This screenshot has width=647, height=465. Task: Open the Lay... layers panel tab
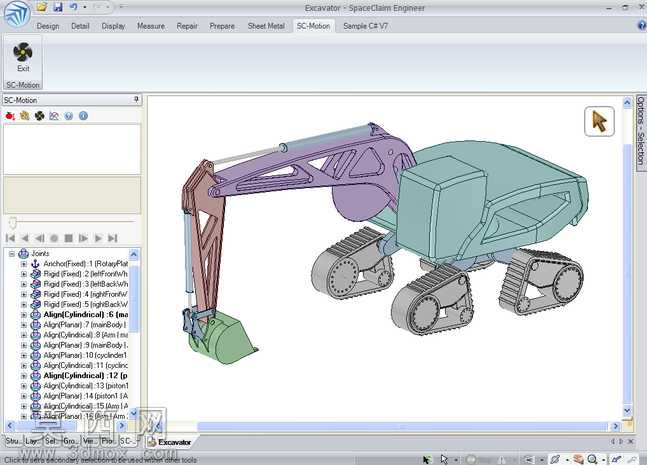click(31, 441)
